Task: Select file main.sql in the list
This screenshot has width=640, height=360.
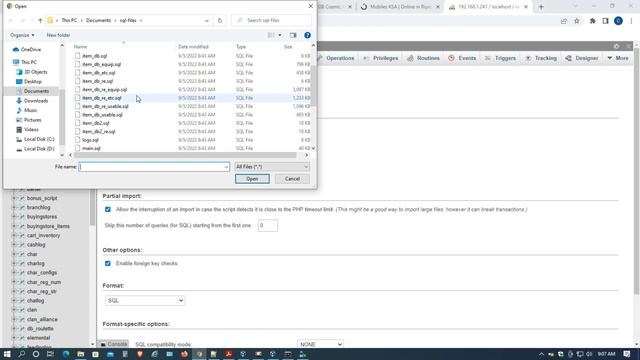Action: (91, 149)
